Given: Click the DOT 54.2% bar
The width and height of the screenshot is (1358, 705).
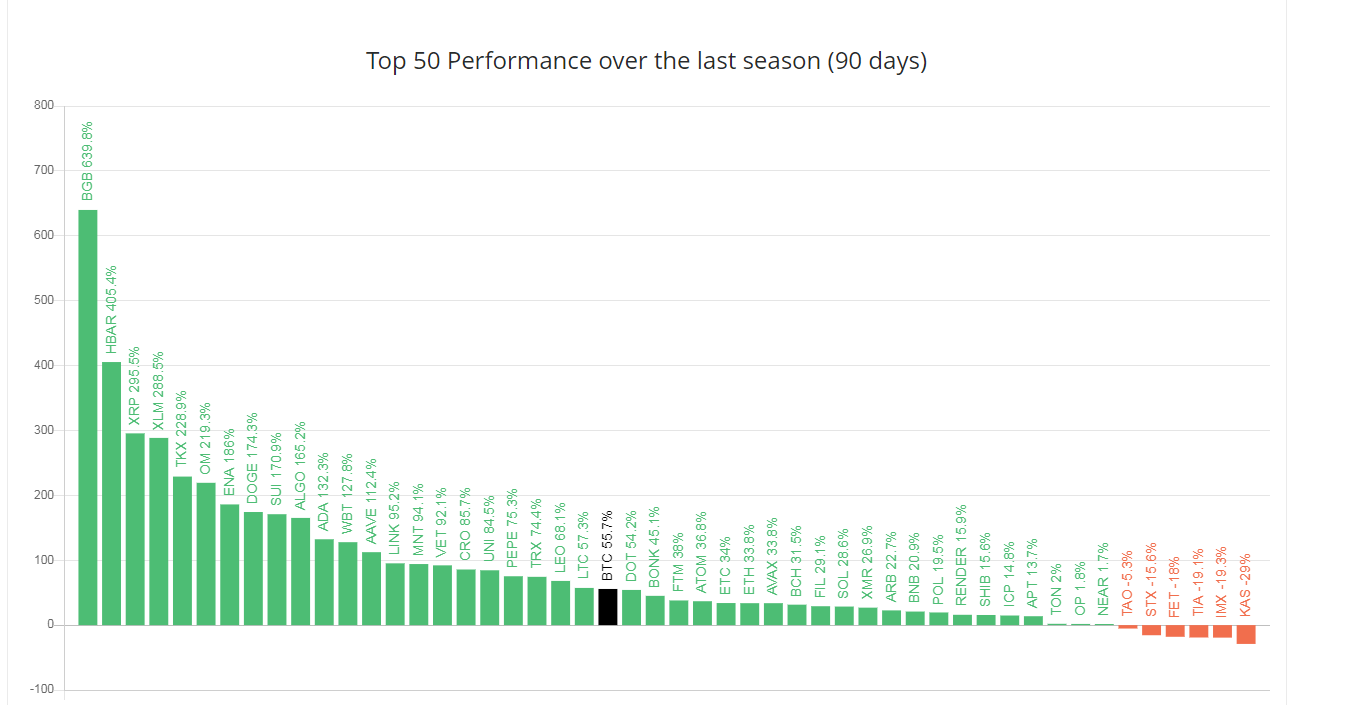Looking at the screenshot, I should click(x=631, y=607).
